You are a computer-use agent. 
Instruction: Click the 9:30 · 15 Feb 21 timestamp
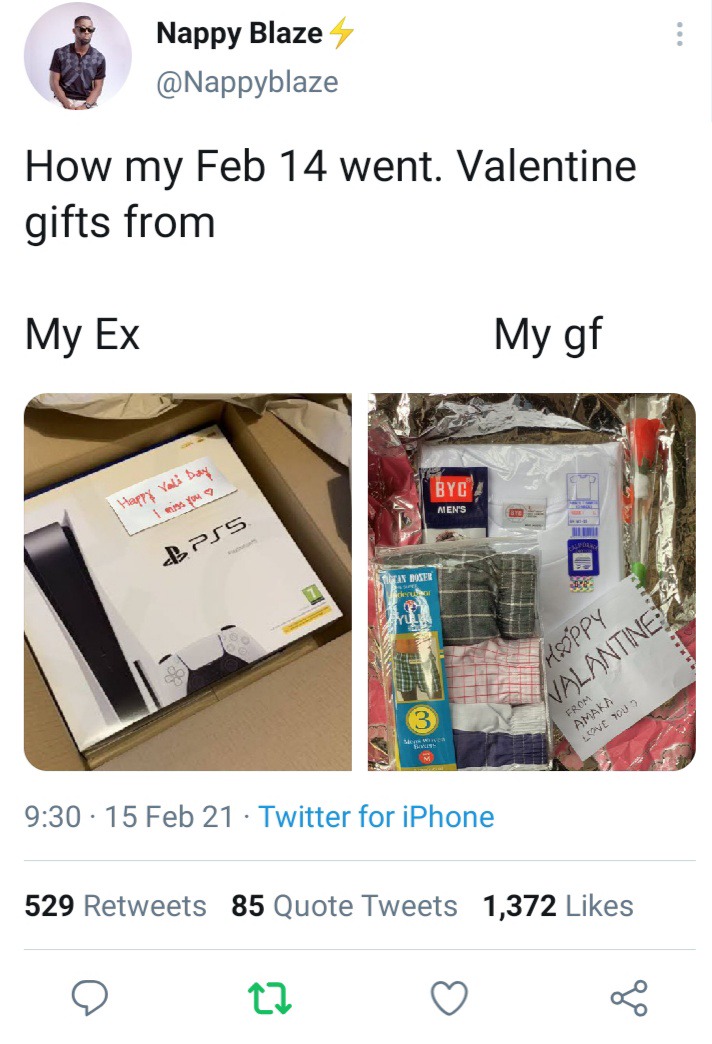129,817
